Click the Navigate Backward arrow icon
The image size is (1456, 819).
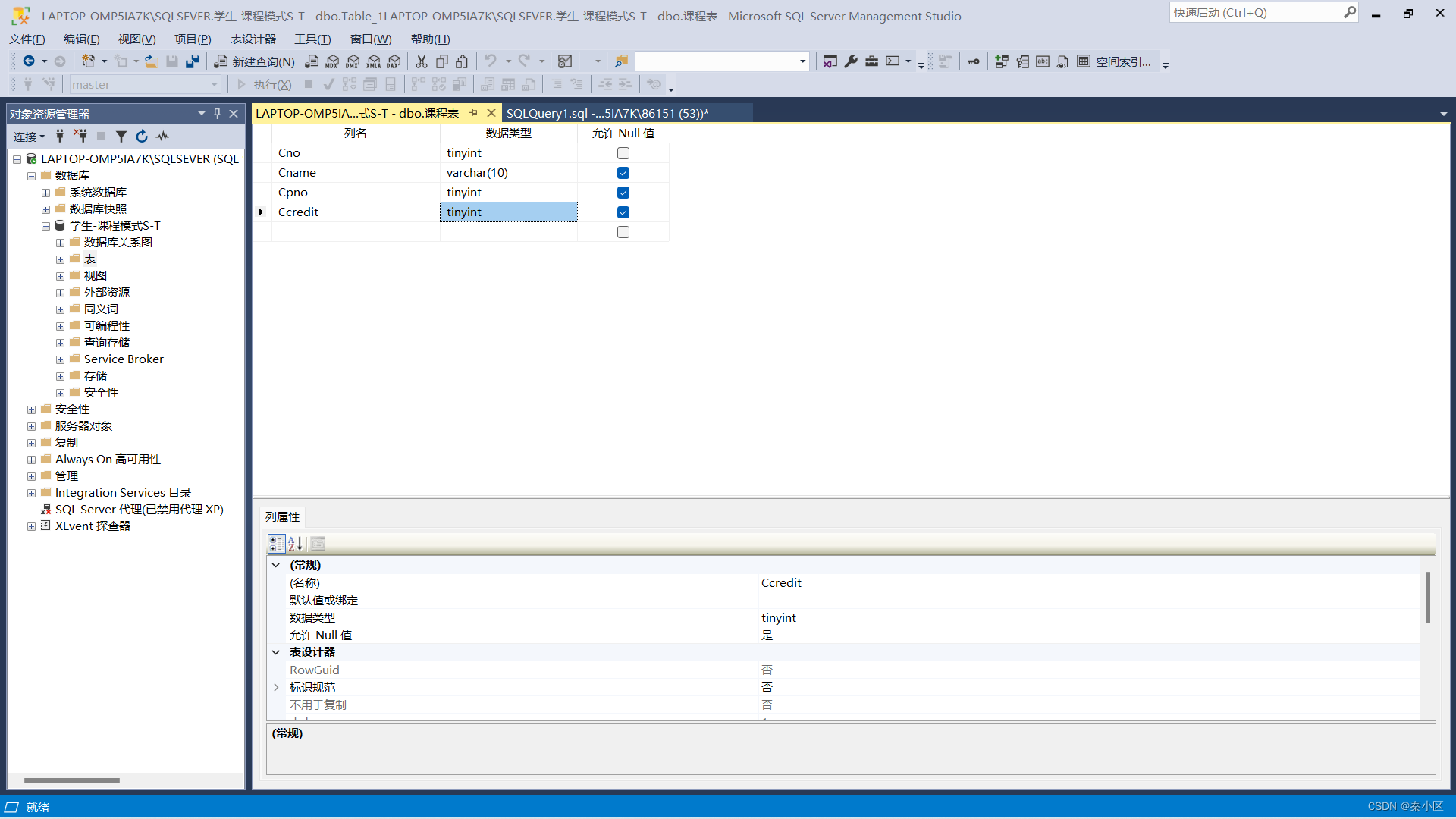29,61
